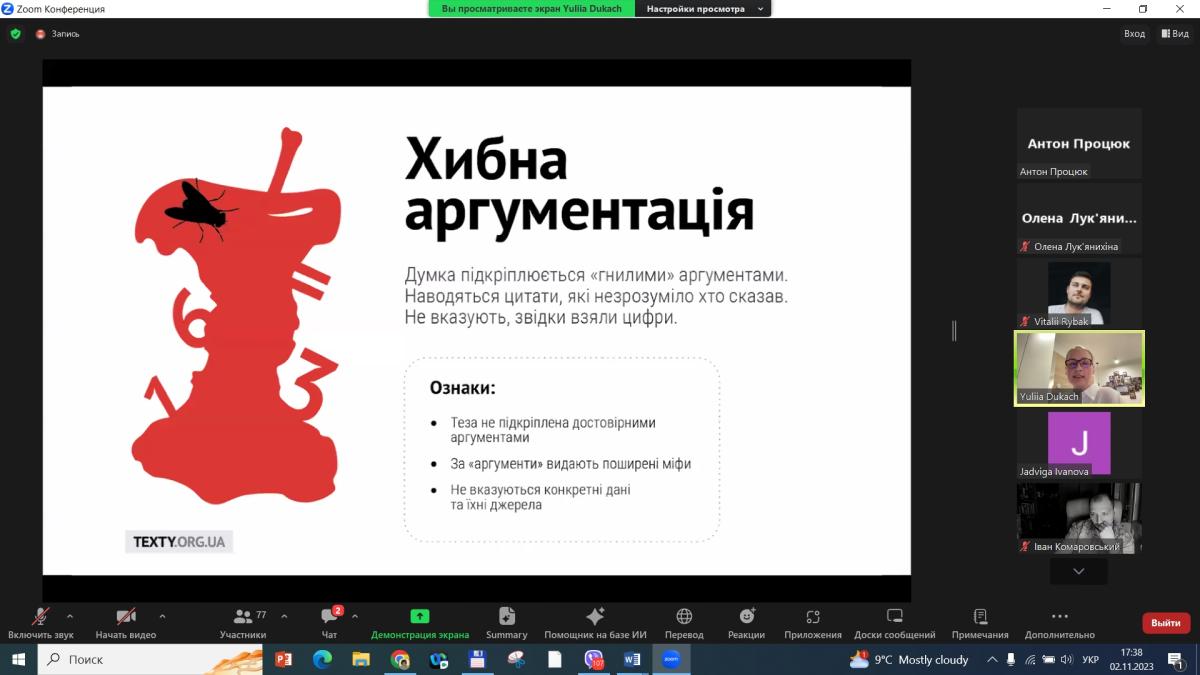
Task: Open the Windows Start menu
Action: (18, 659)
